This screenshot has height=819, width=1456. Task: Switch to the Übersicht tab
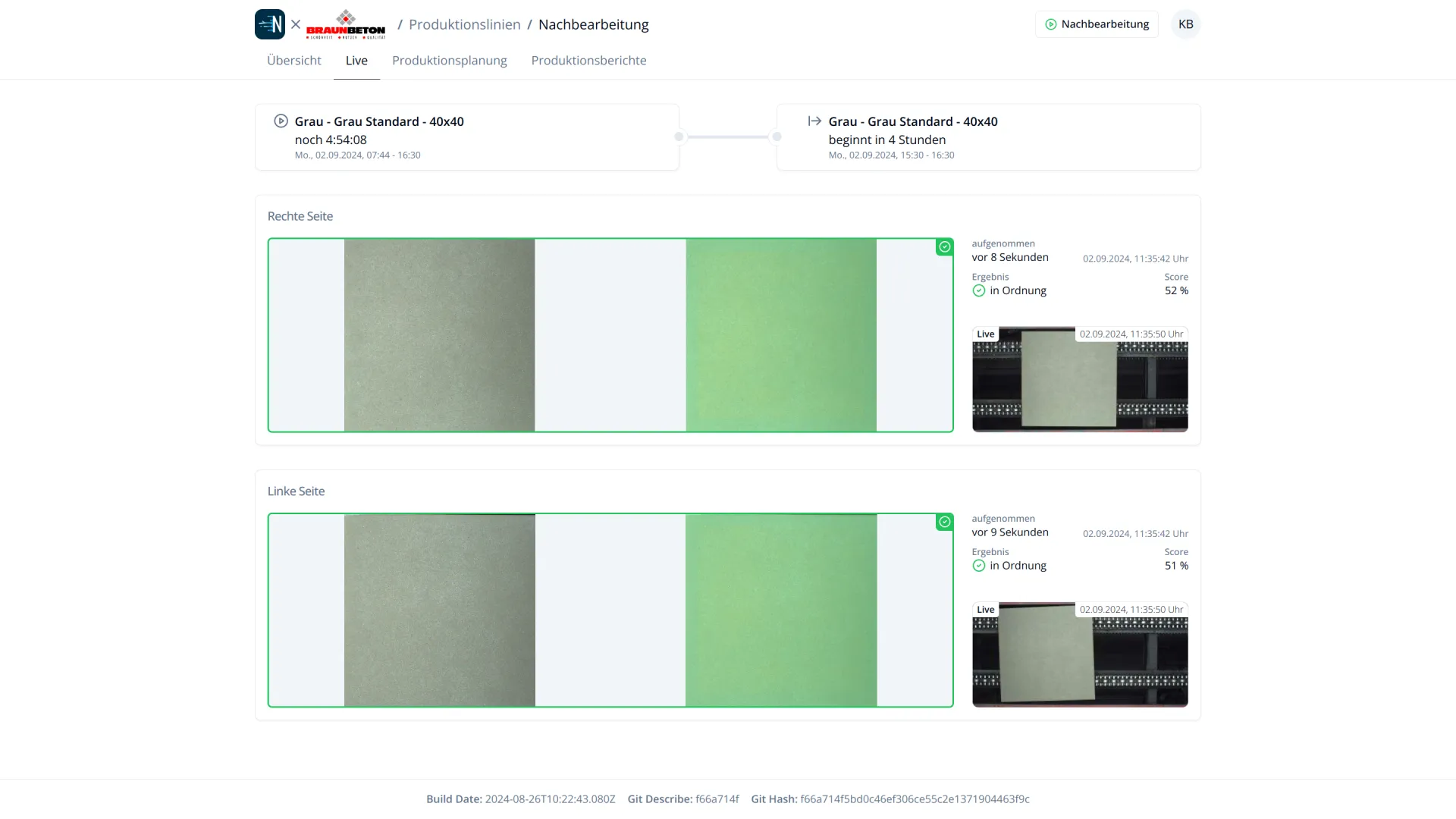coord(294,61)
